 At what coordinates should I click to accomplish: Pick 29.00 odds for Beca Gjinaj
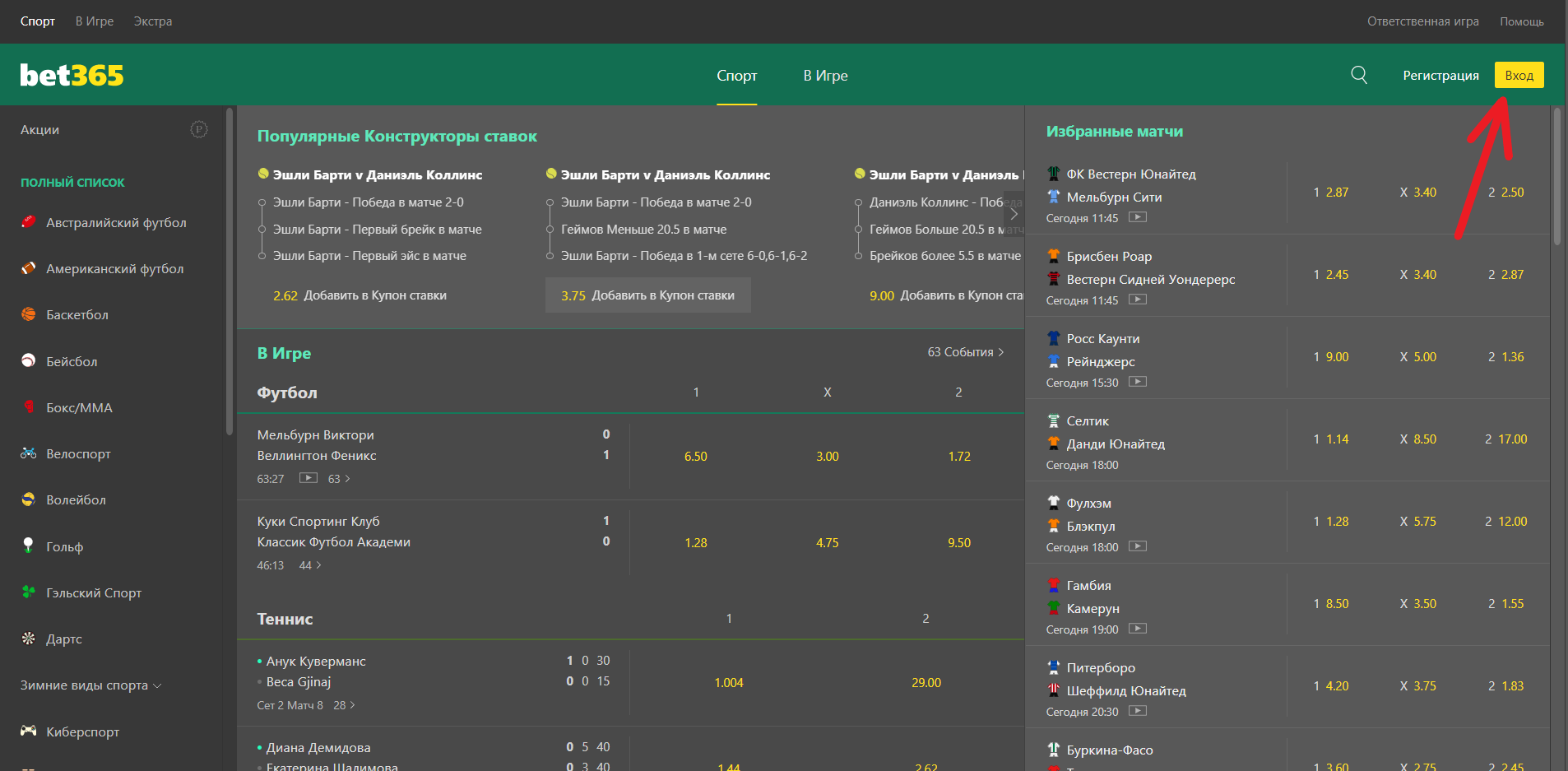926,683
